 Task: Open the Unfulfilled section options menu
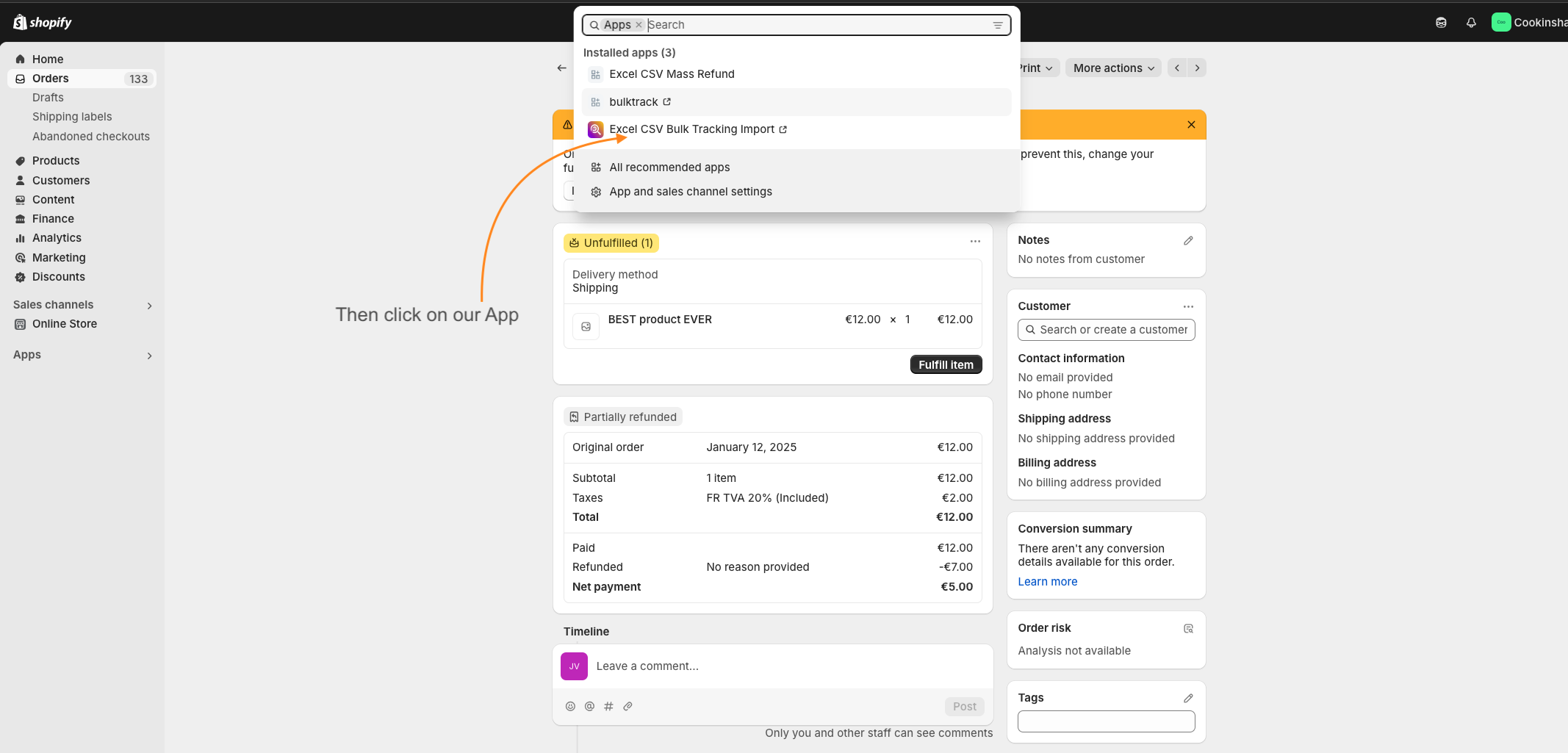point(975,241)
